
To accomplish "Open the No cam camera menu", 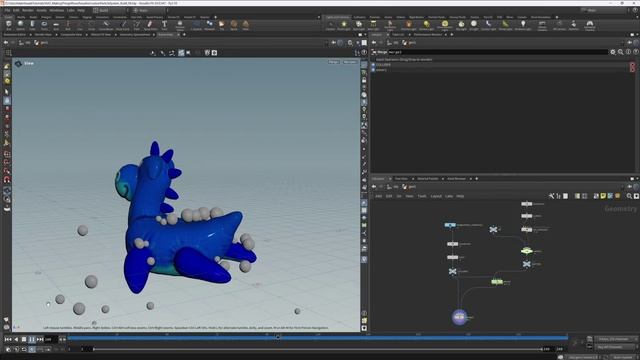I will tap(350, 62).
